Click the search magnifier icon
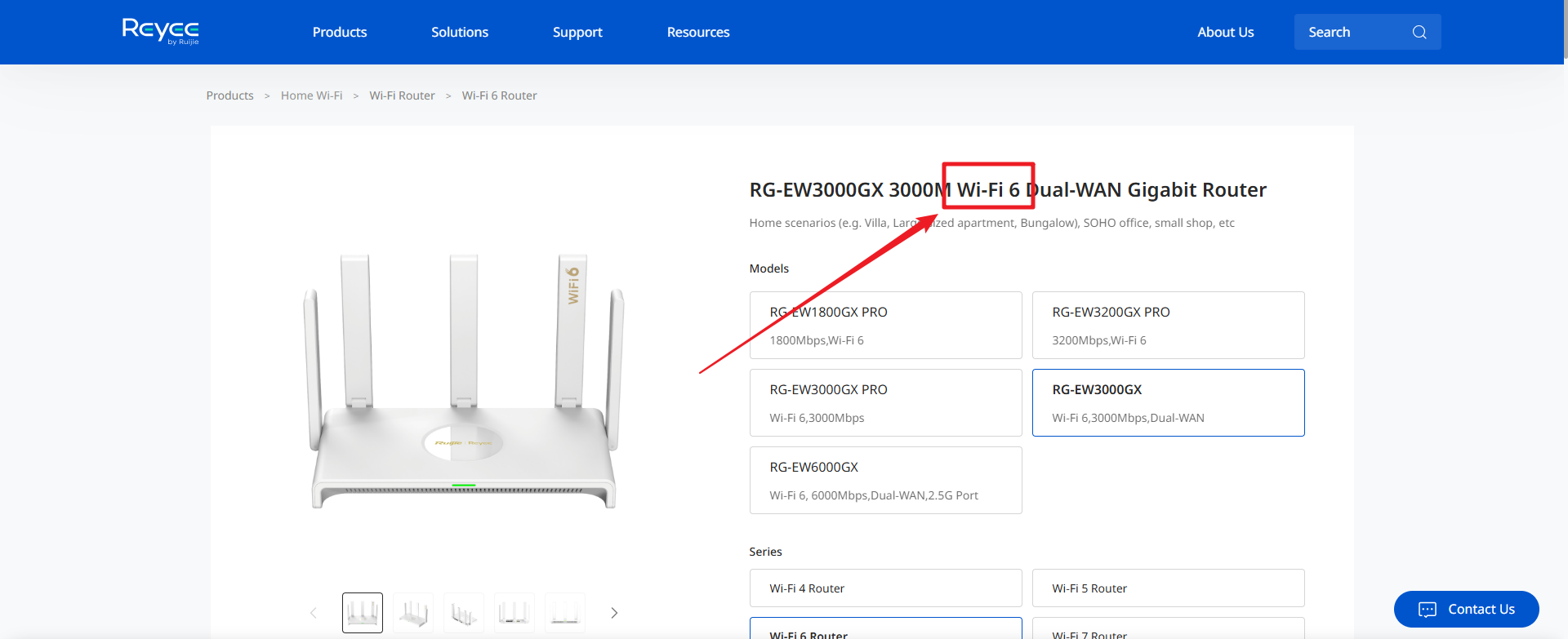The image size is (1568, 639). pos(1419,32)
